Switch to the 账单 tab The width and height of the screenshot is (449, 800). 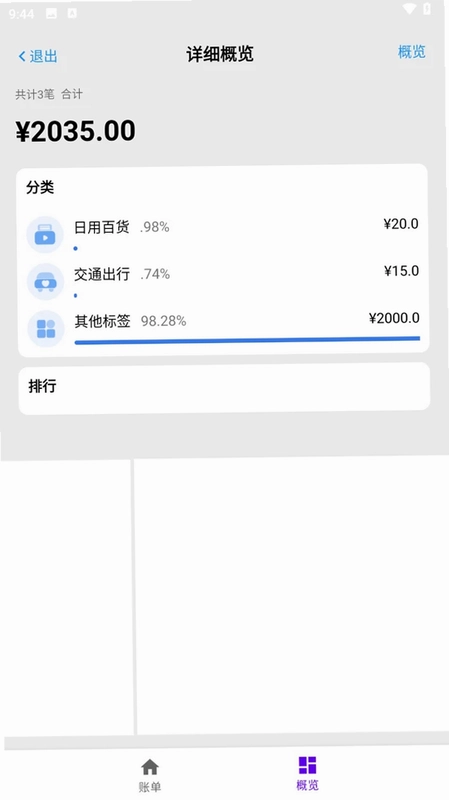click(x=149, y=774)
